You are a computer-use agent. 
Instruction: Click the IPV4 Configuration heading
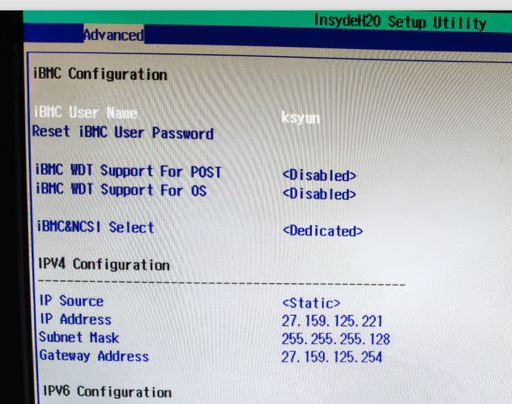(x=104, y=265)
